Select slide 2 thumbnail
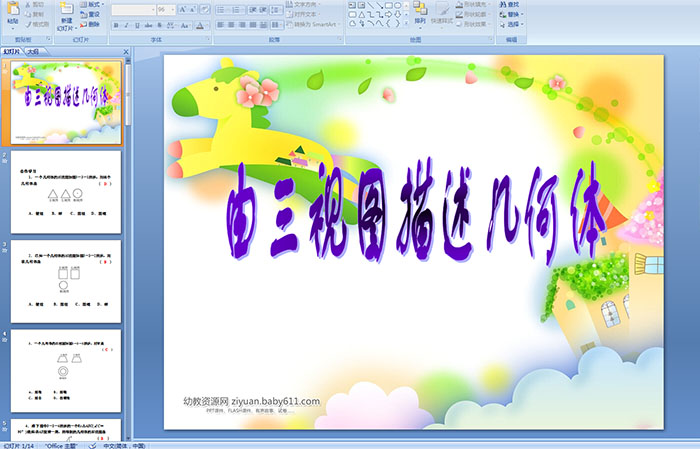This screenshot has height=449, width=700. [66, 192]
